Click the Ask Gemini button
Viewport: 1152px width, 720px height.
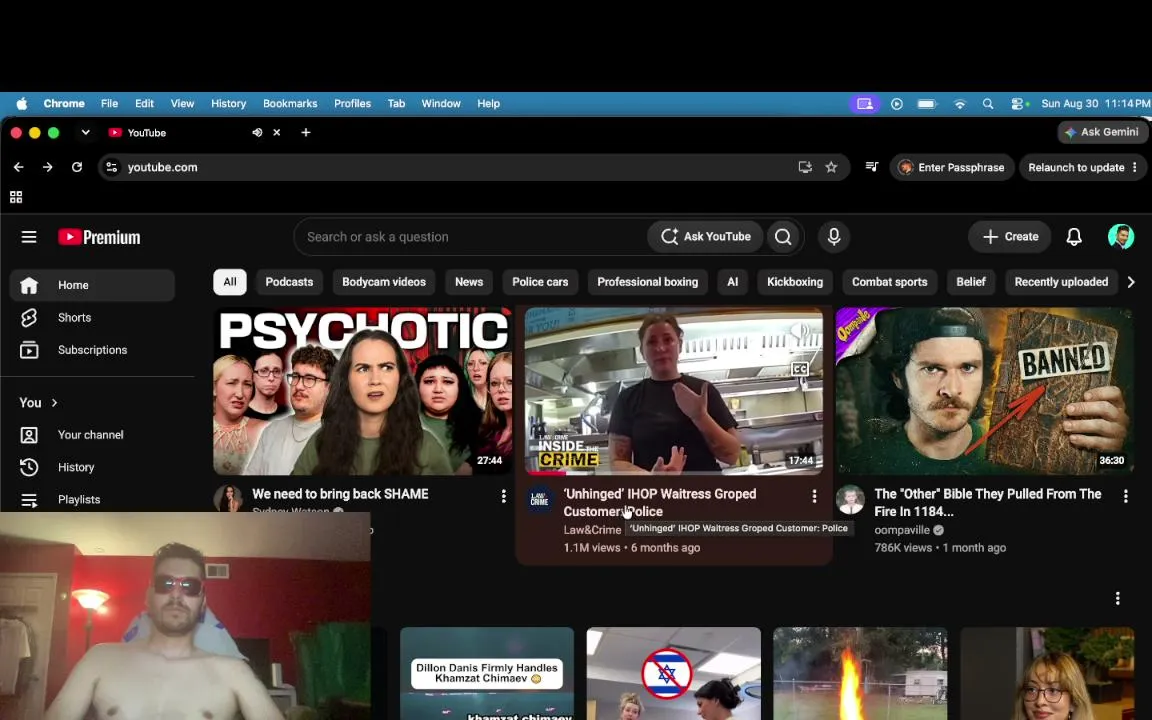[x=1102, y=132]
